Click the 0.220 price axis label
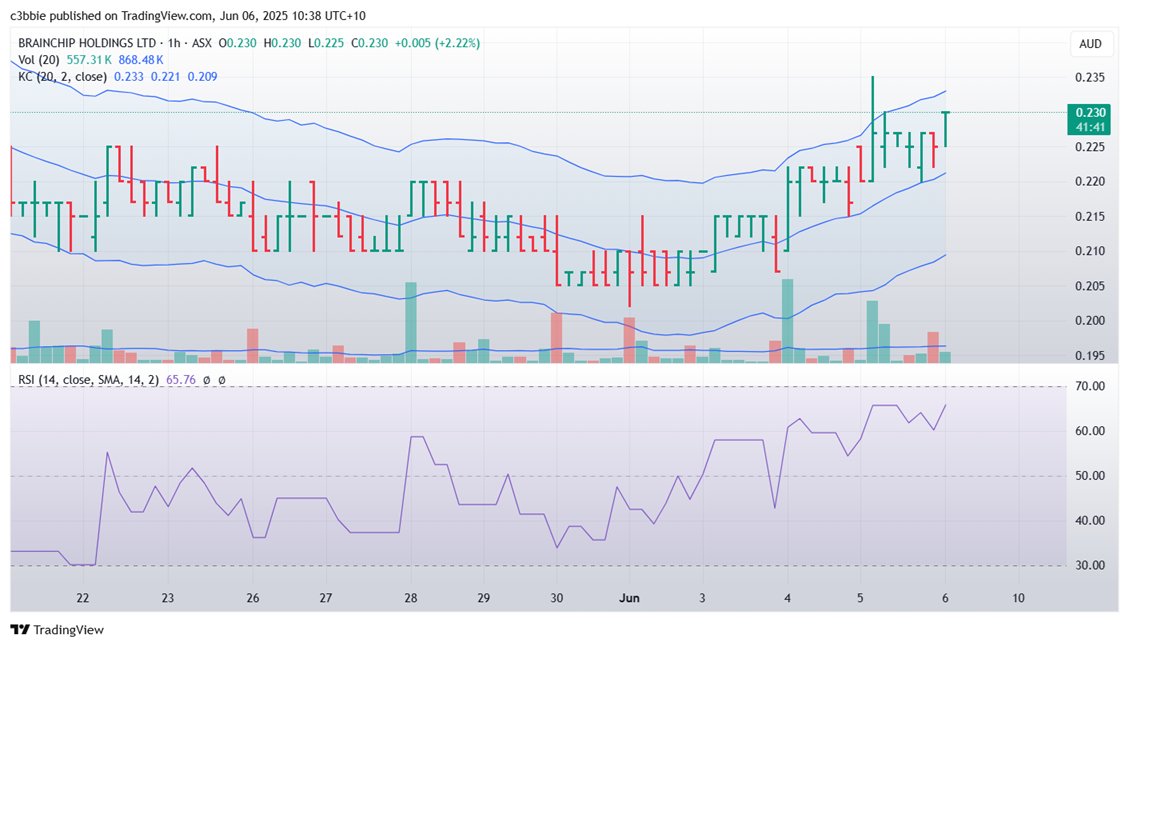 click(x=1090, y=182)
